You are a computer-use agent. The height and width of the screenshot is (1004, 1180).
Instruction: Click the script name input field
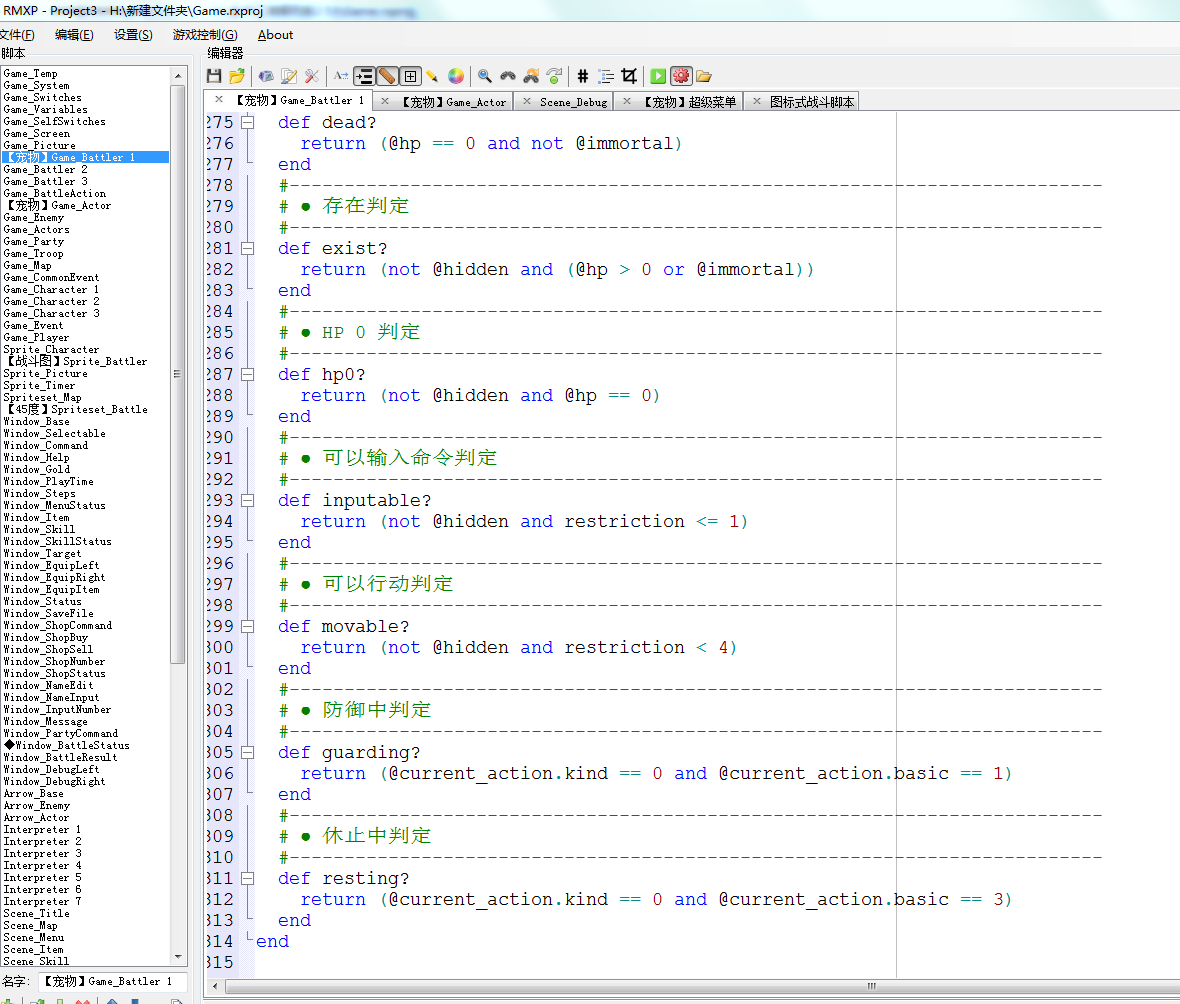111,981
